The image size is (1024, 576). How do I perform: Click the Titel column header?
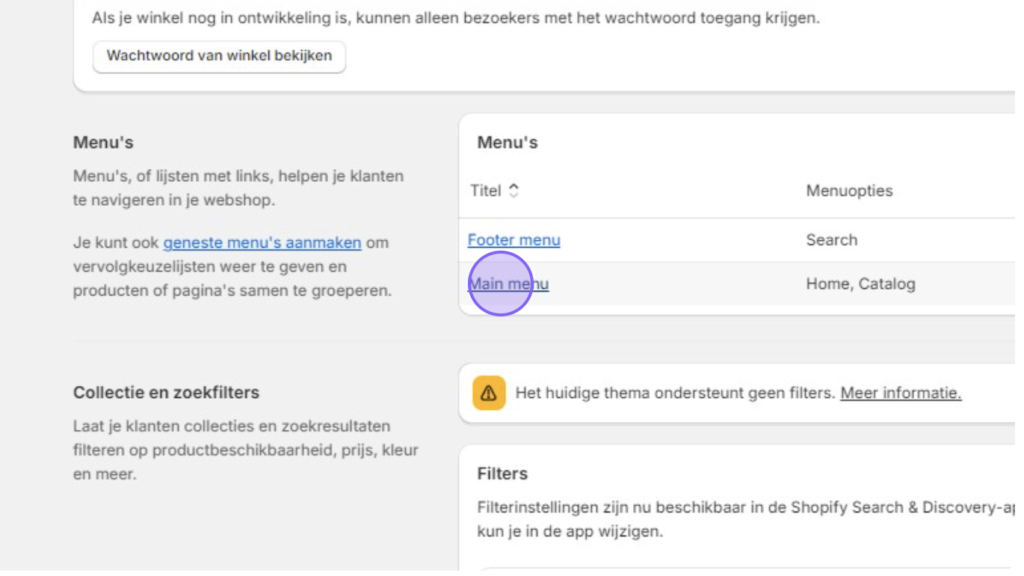click(x=486, y=190)
